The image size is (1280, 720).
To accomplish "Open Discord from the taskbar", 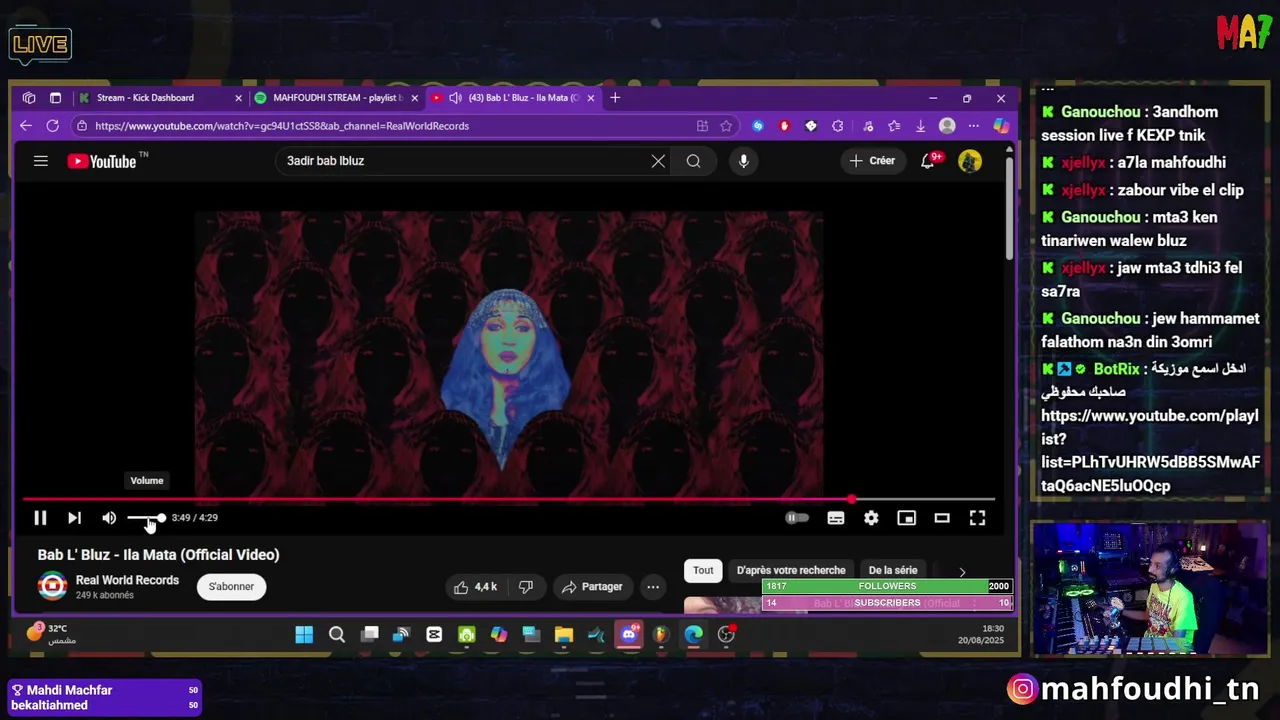I will pyautogui.click(x=629, y=634).
